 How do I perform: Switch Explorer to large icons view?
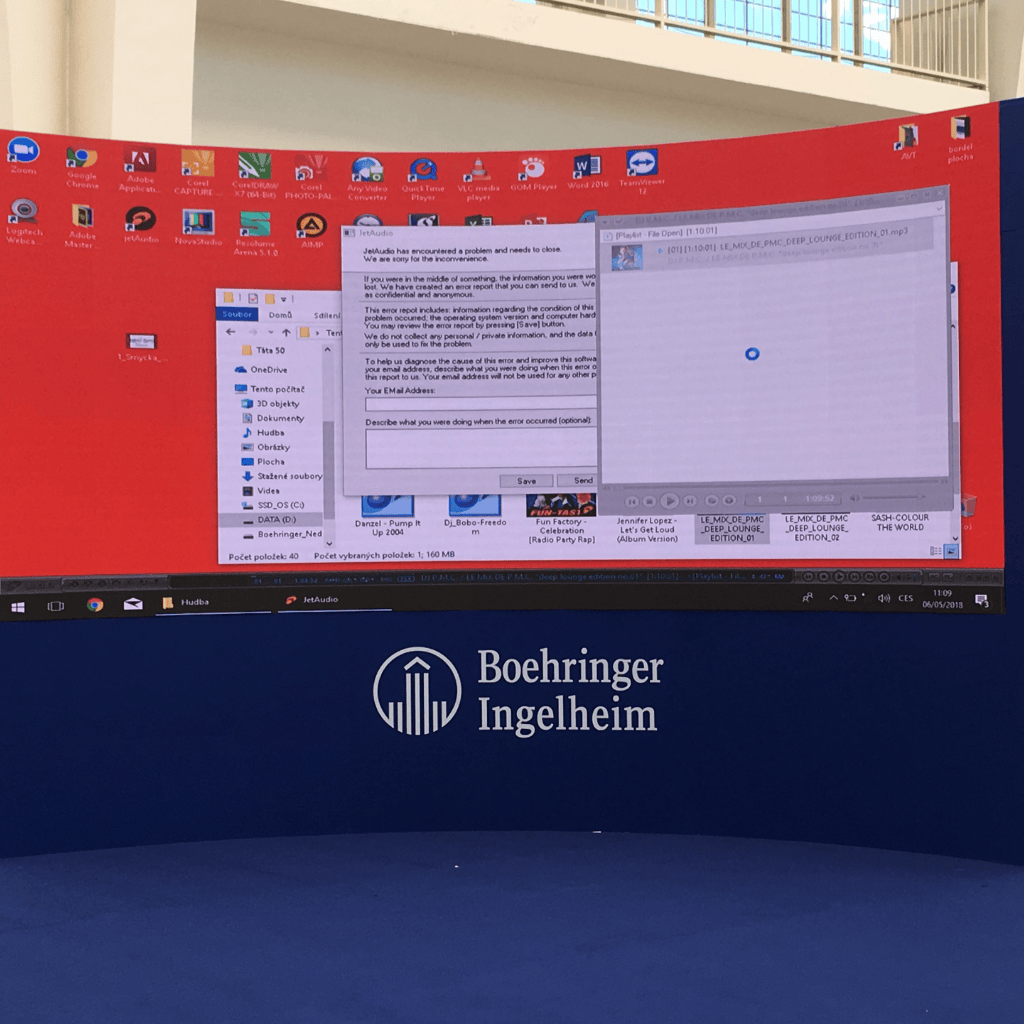(x=952, y=551)
